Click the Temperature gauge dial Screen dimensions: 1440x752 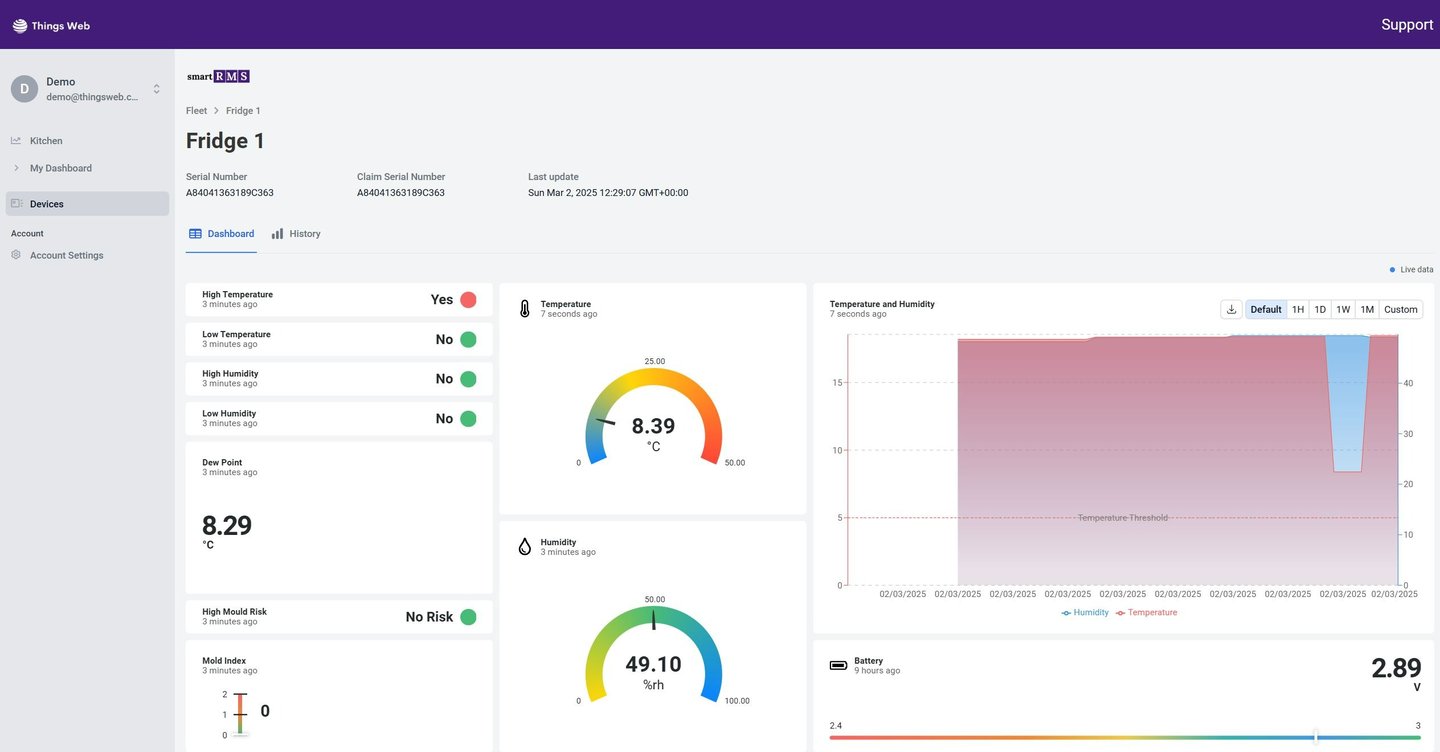(653, 417)
